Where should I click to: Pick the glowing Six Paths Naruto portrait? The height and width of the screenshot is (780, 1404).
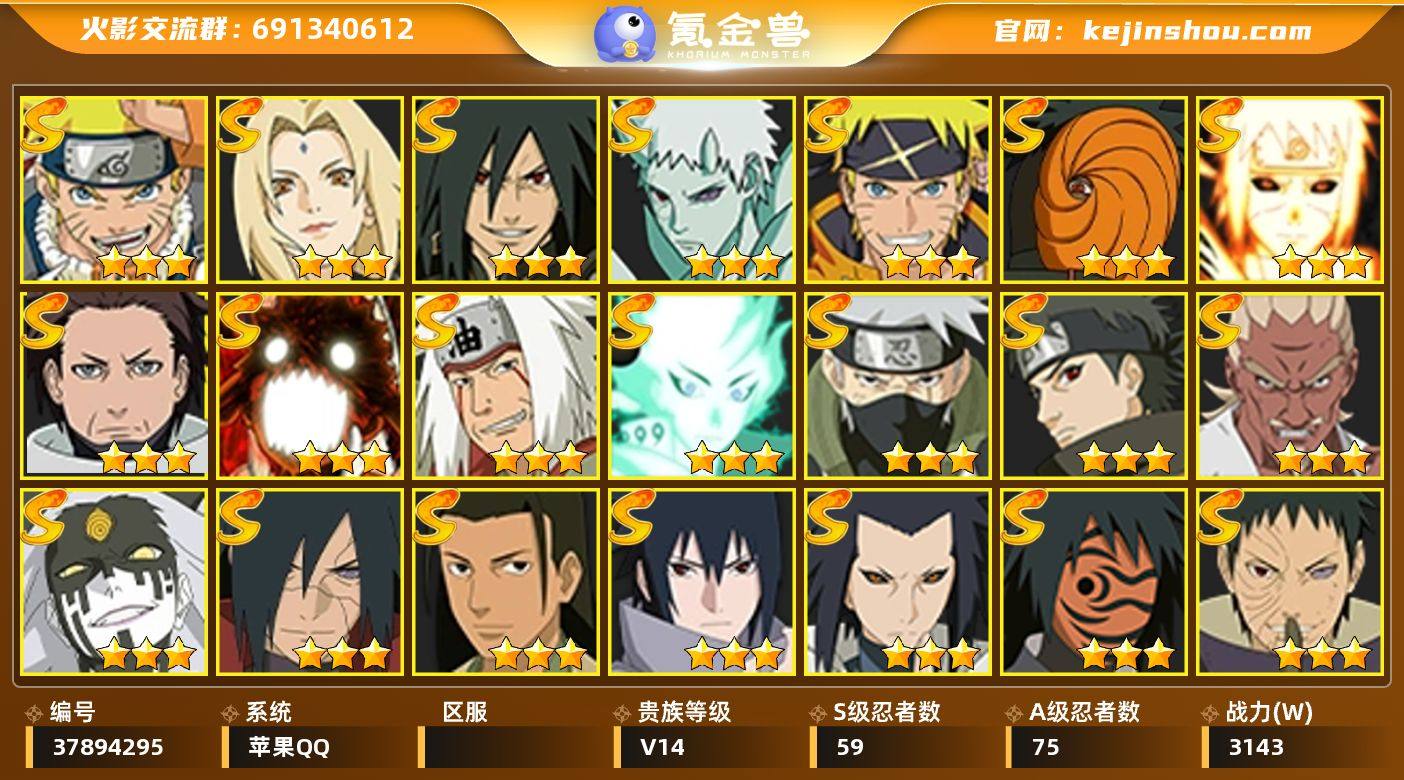pyautogui.click(x=1290, y=189)
